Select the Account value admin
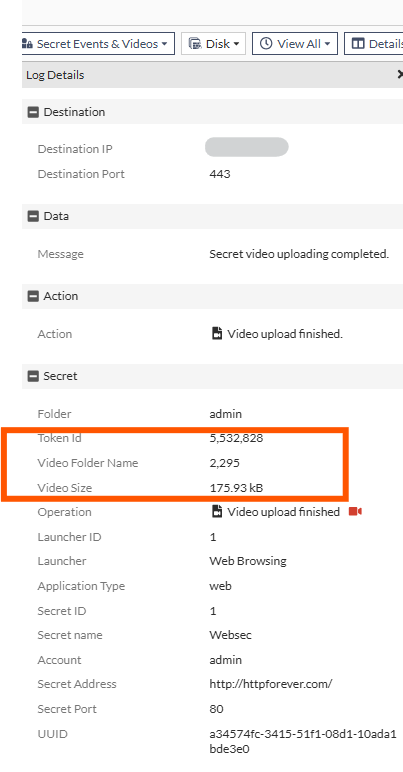The image size is (403, 772). [x=225, y=660]
